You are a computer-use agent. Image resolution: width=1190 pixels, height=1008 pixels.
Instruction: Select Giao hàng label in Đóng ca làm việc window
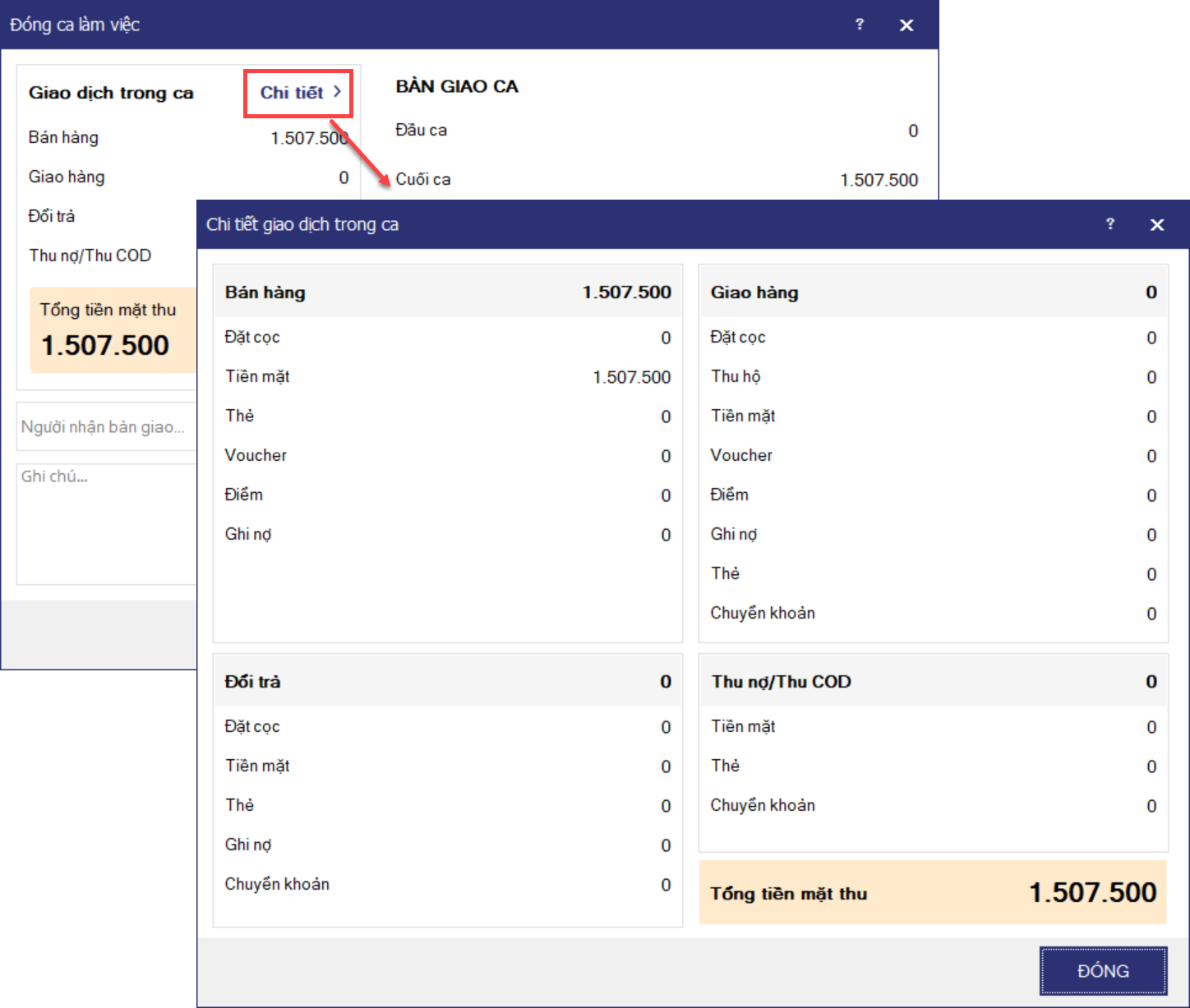[67, 177]
